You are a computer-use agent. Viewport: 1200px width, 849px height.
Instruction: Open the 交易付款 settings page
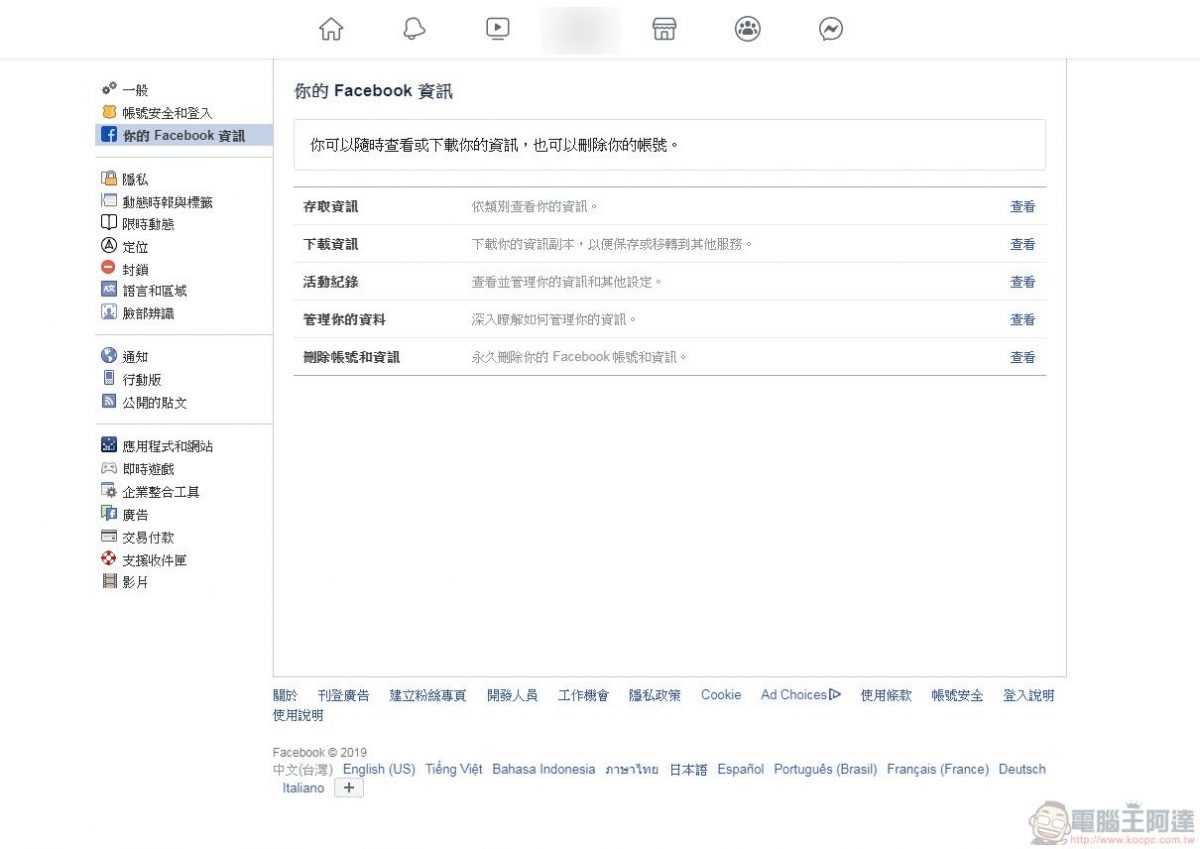[x=149, y=538]
